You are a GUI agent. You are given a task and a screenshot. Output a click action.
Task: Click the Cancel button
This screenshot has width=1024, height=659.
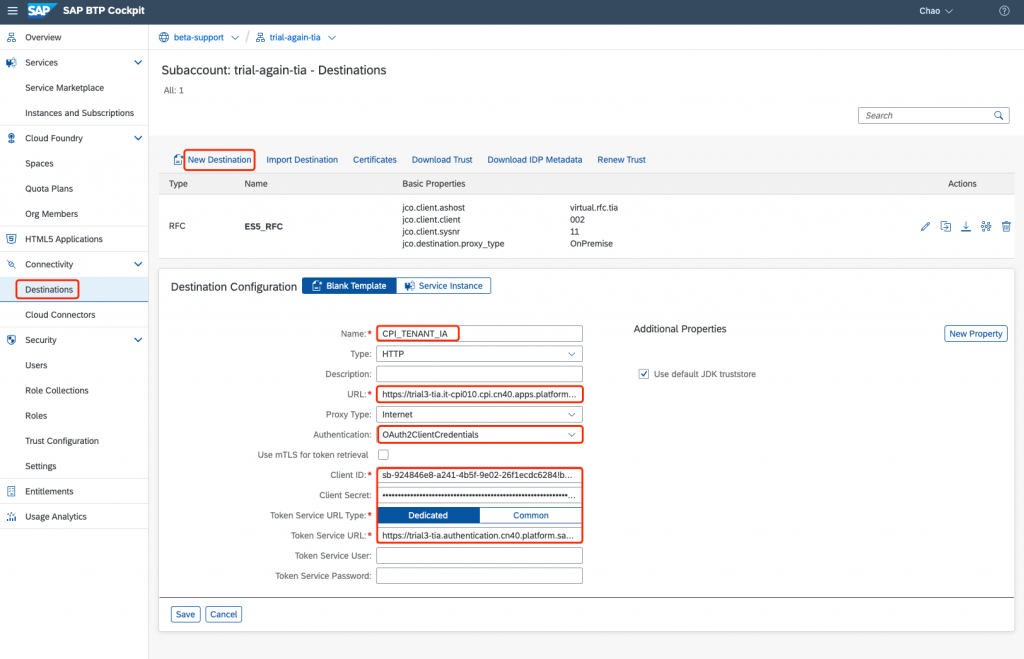tap(223, 615)
